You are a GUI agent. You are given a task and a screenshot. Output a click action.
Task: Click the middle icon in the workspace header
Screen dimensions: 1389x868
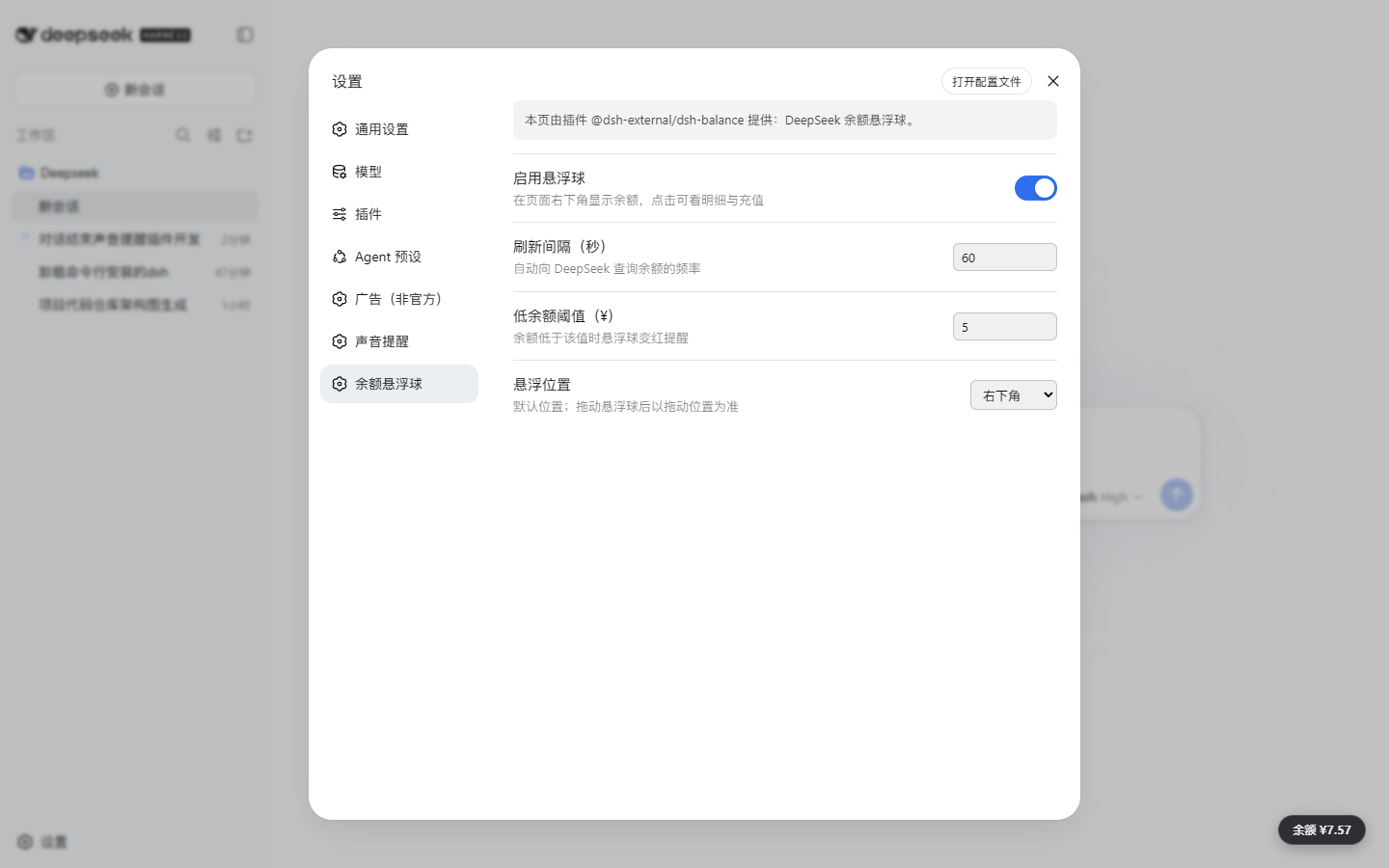coord(214,135)
